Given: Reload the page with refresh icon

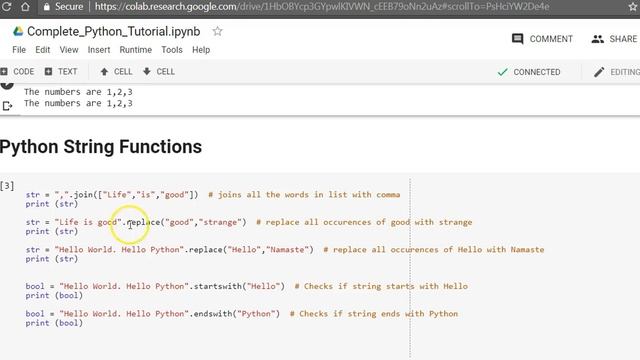Looking at the screenshot, I should [x=6, y=7].
